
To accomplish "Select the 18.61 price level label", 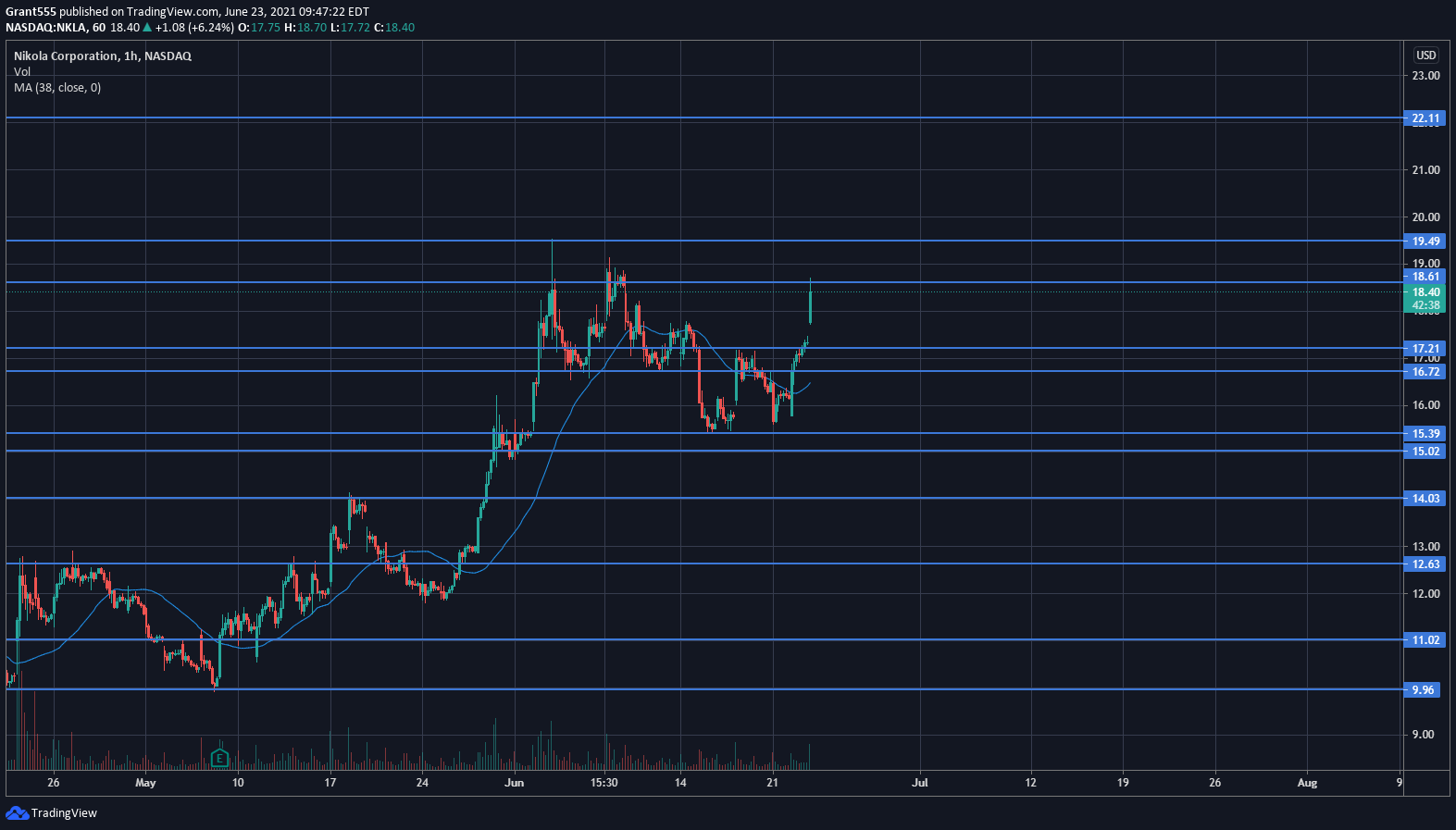I will (1425, 277).
